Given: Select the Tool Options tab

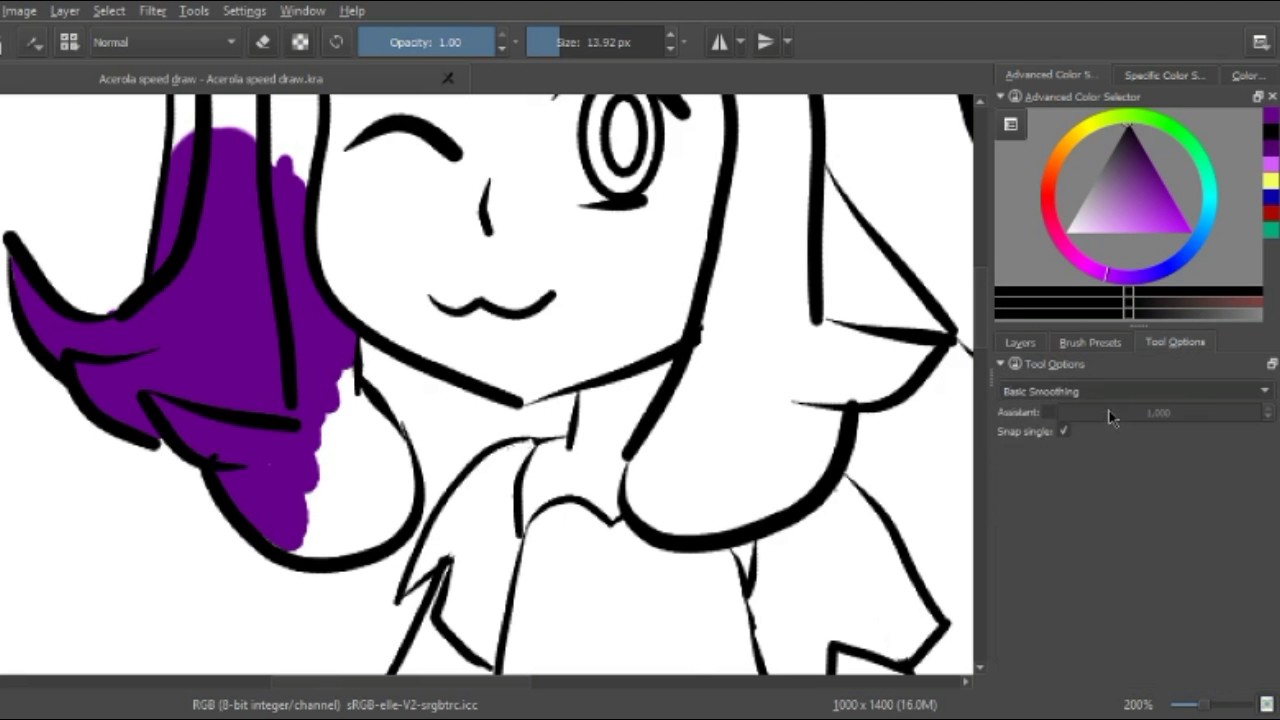Looking at the screenshot, I should pyautogui.click(x=1175, y=342).
